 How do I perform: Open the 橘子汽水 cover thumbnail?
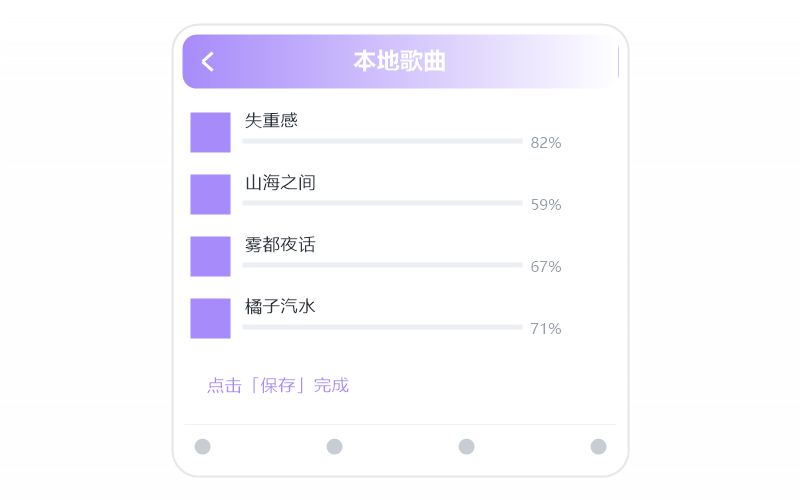210,318
